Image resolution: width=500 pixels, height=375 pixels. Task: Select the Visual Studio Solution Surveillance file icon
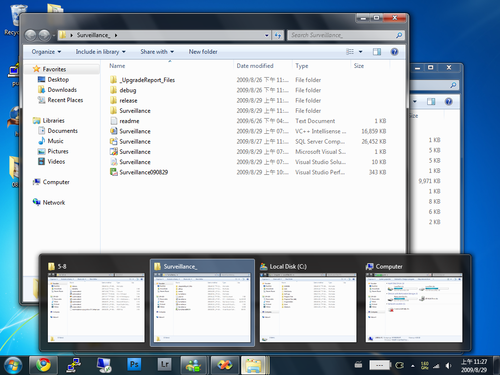[114, 162]
